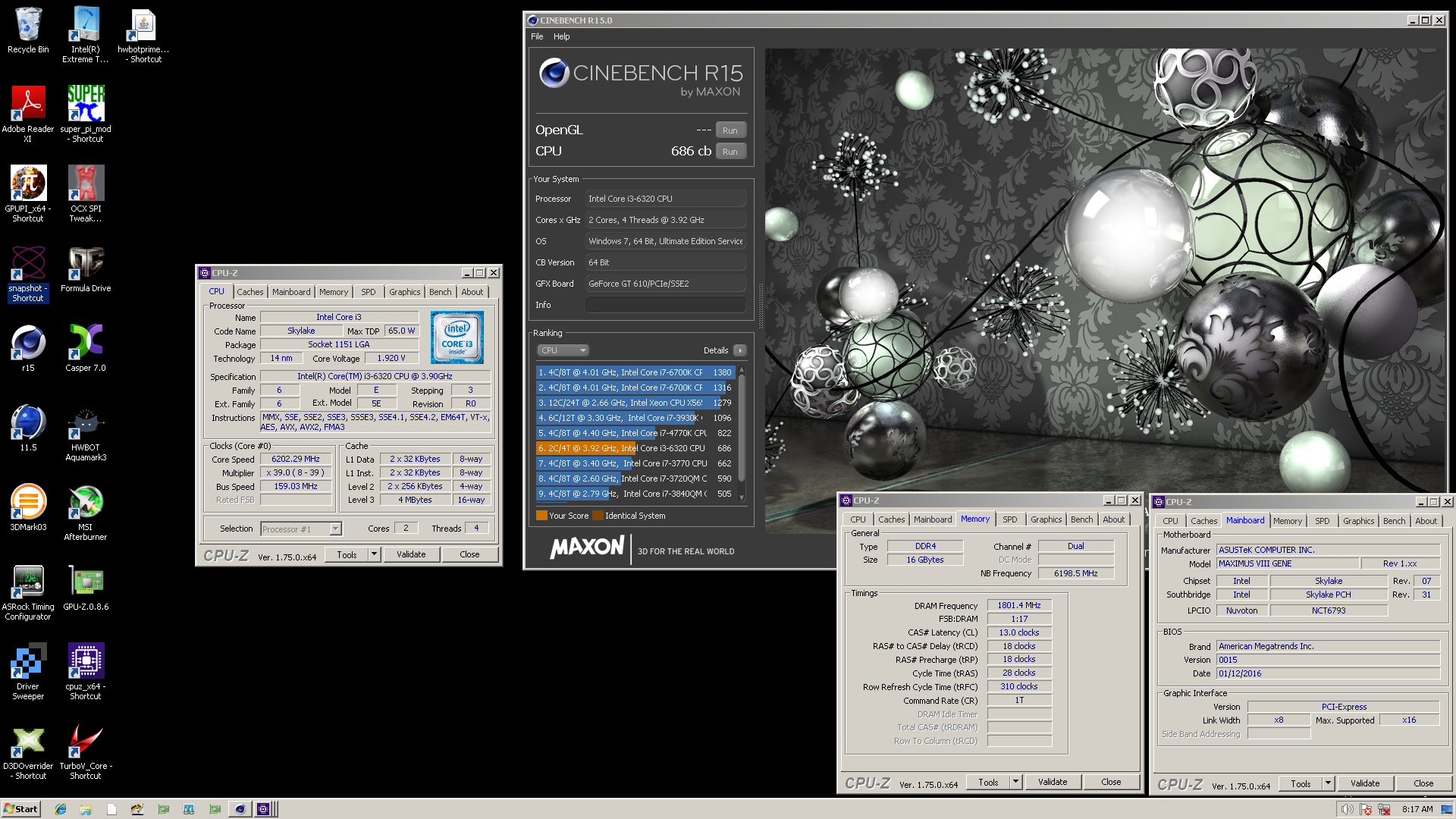Switch to SPD tab in CPU-Z Memory window
Image resolution: width=1456 pixels, height=819 pixels.
(x=1009, y=519)
